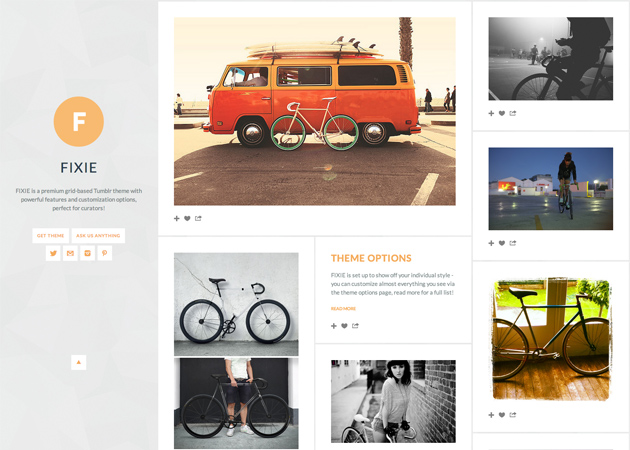Follow the READ MORE link

[343, 309]
